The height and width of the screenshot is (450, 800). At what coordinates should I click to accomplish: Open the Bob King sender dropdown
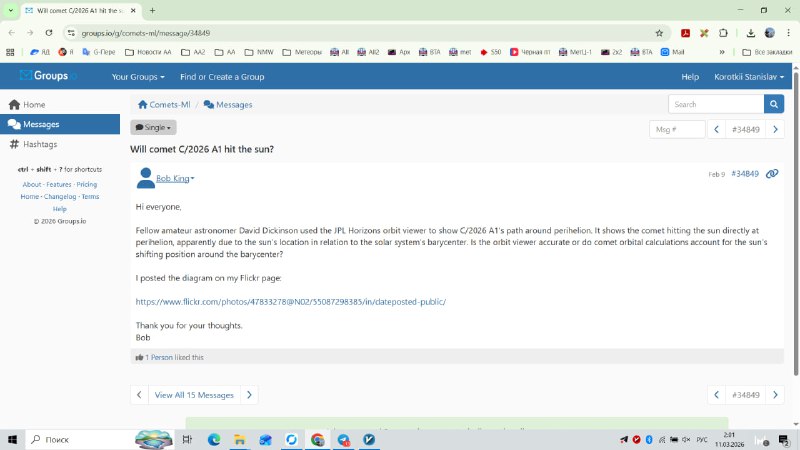(175, 179)
